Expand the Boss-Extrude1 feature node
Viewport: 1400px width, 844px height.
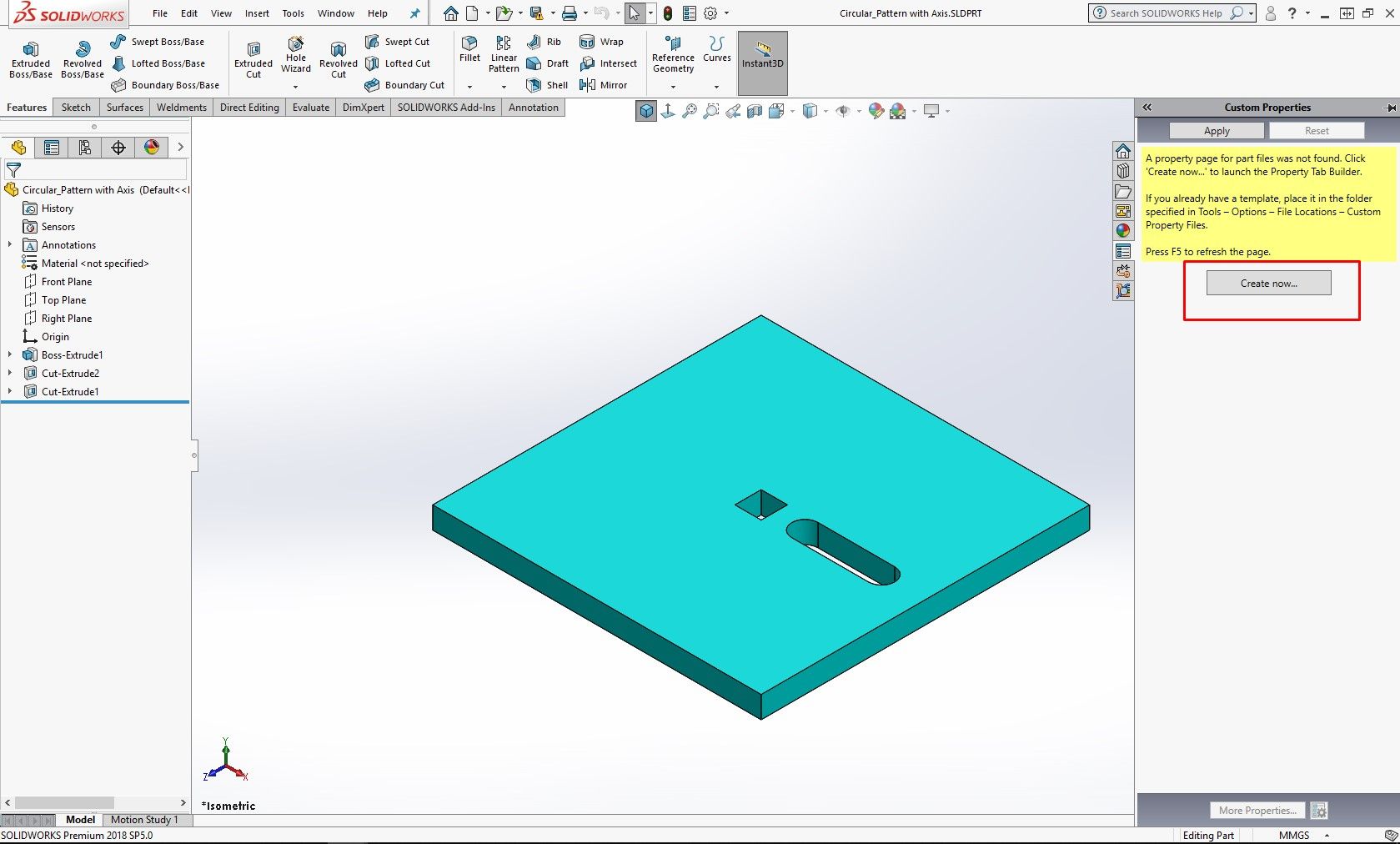pos(10,355)
